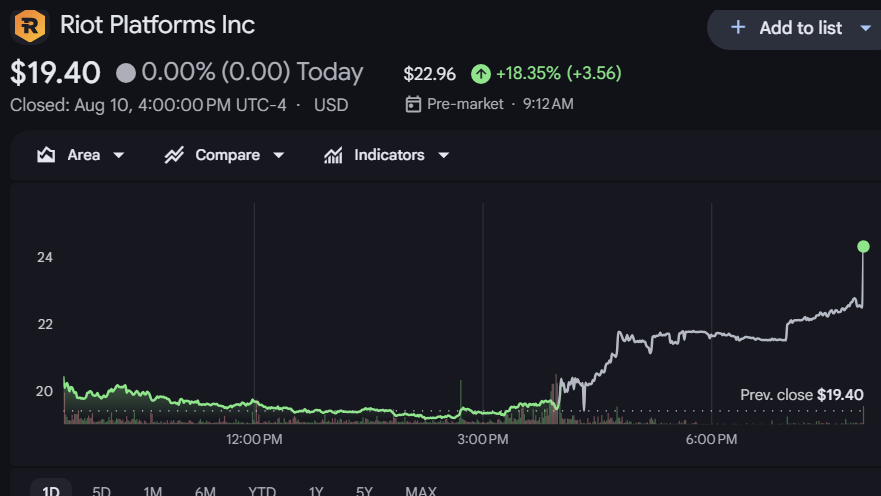Screen dimensions: 881x496
Task: Select the 1Y time range tab
Action: click(x=316, y=490)
